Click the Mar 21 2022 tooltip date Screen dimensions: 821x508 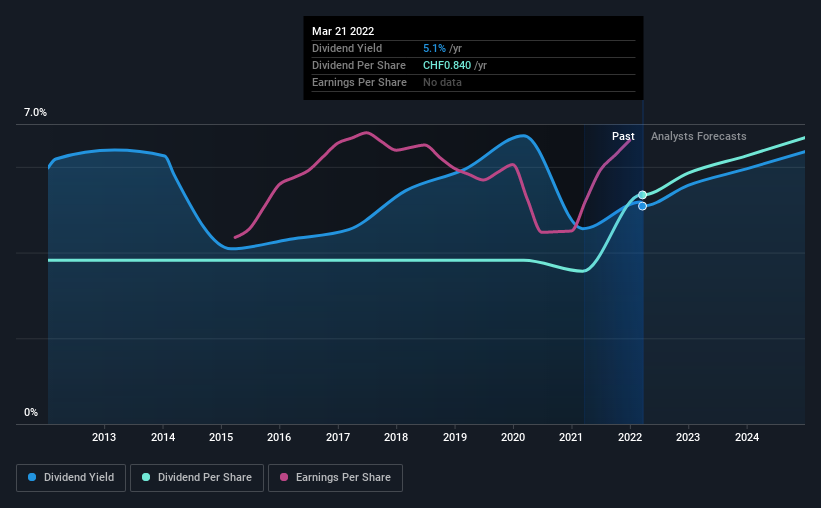tap(343, 31)
